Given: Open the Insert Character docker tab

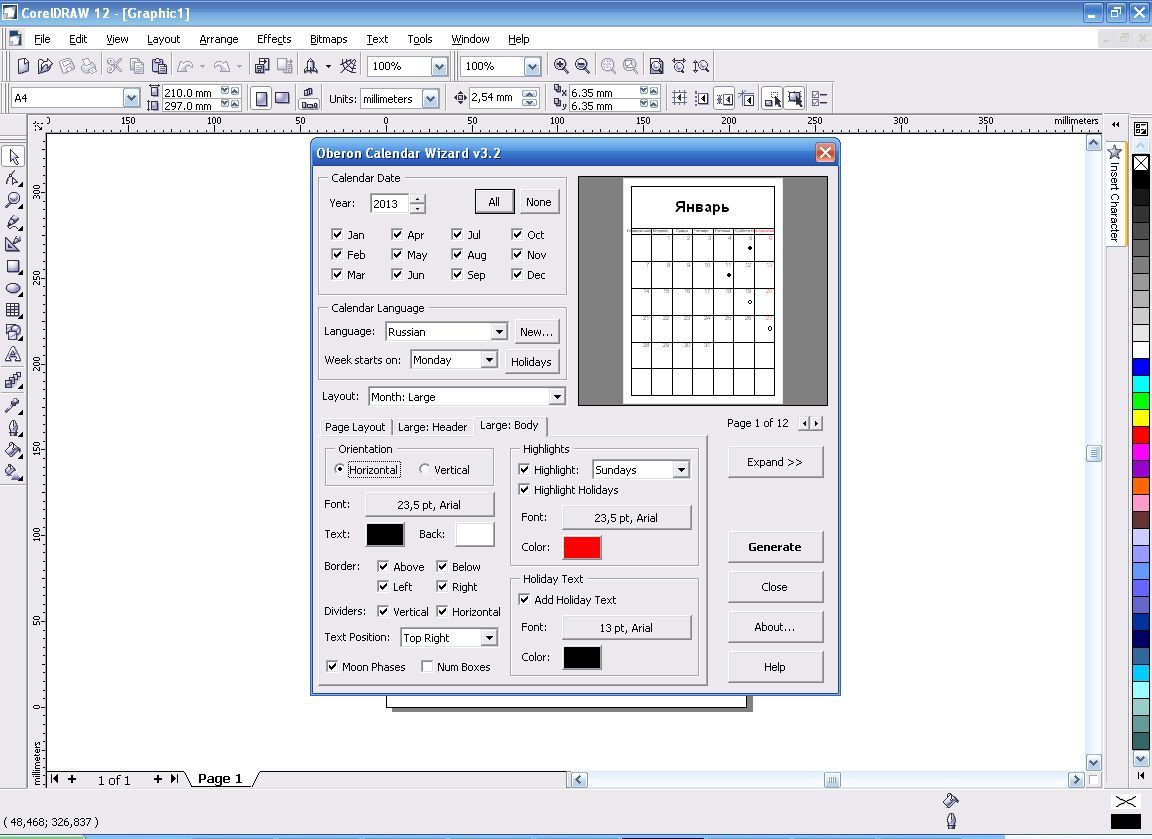Looking at the screenshot, I should 1115,194.
